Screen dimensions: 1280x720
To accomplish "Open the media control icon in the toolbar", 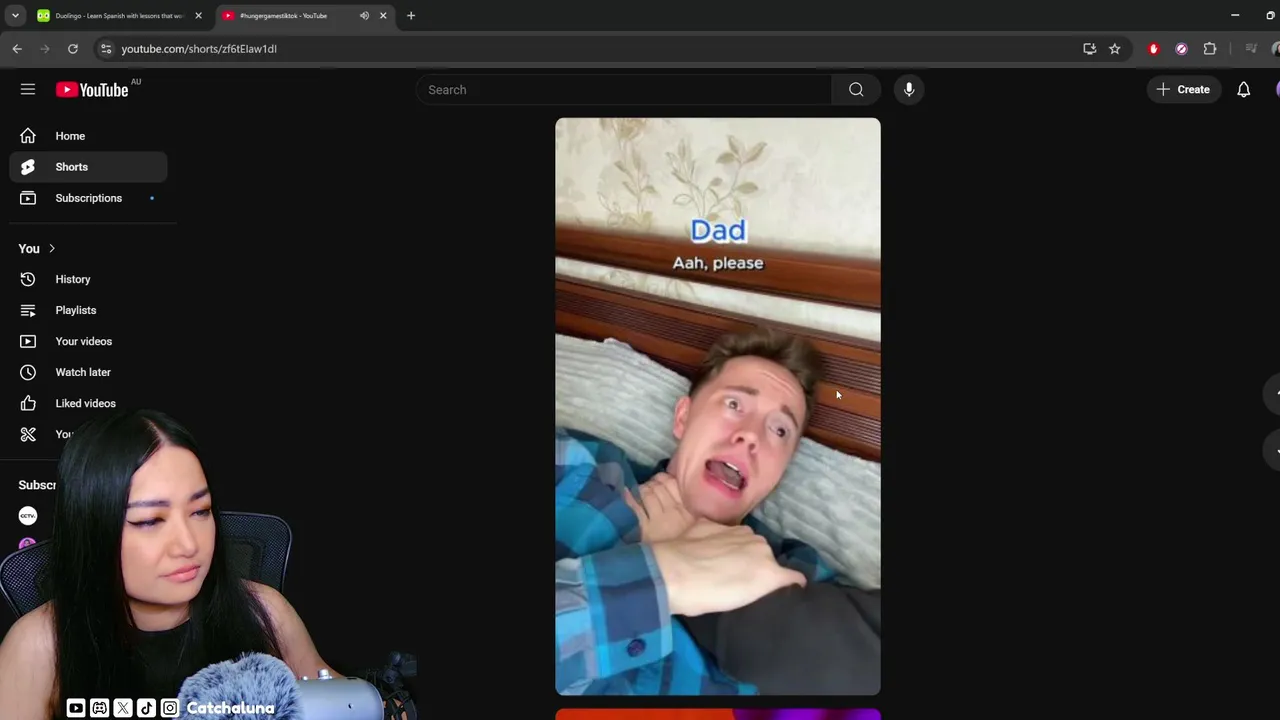I will (x=1250, y=48).
